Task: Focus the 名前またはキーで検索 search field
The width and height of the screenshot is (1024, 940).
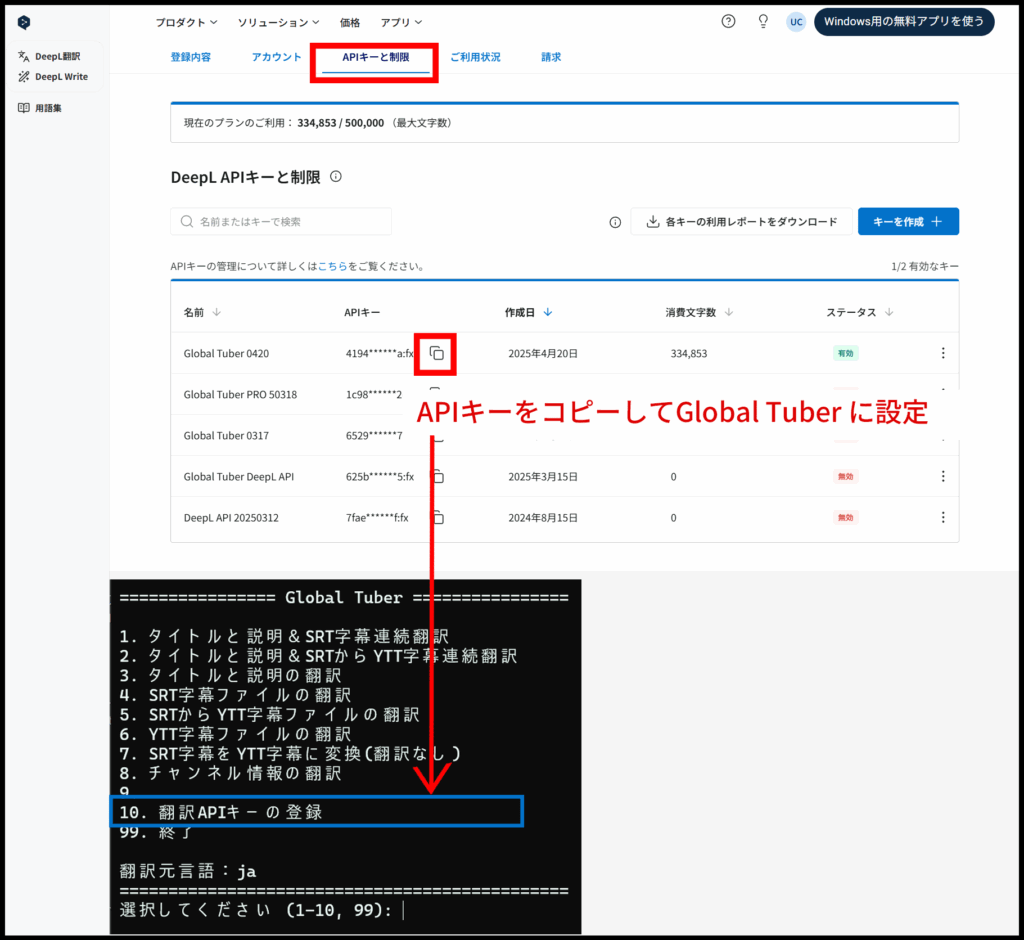Action: click(x=281, y=222)
